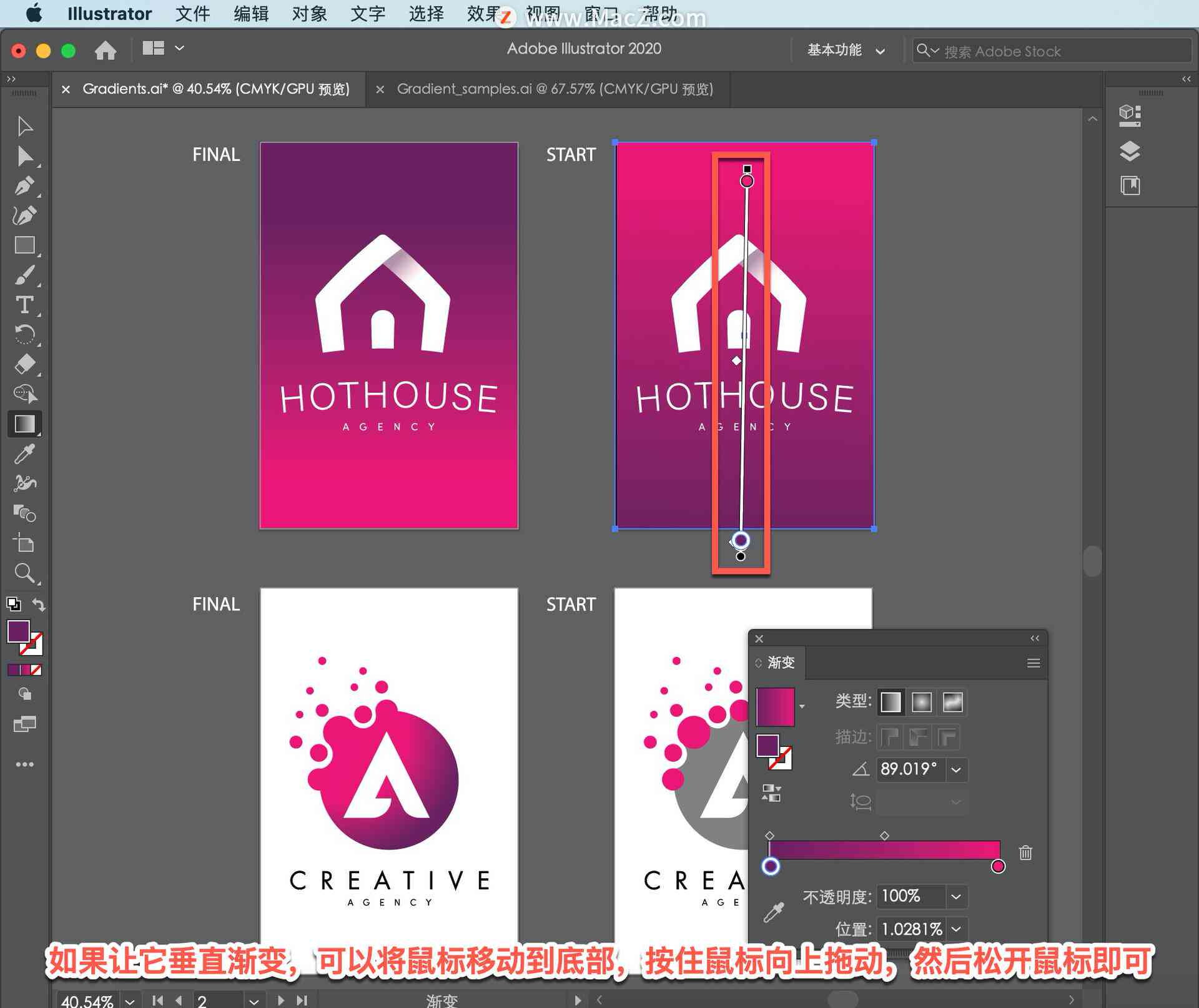
Task: Select the Direct Selection tool
Action: pos(24,156)
